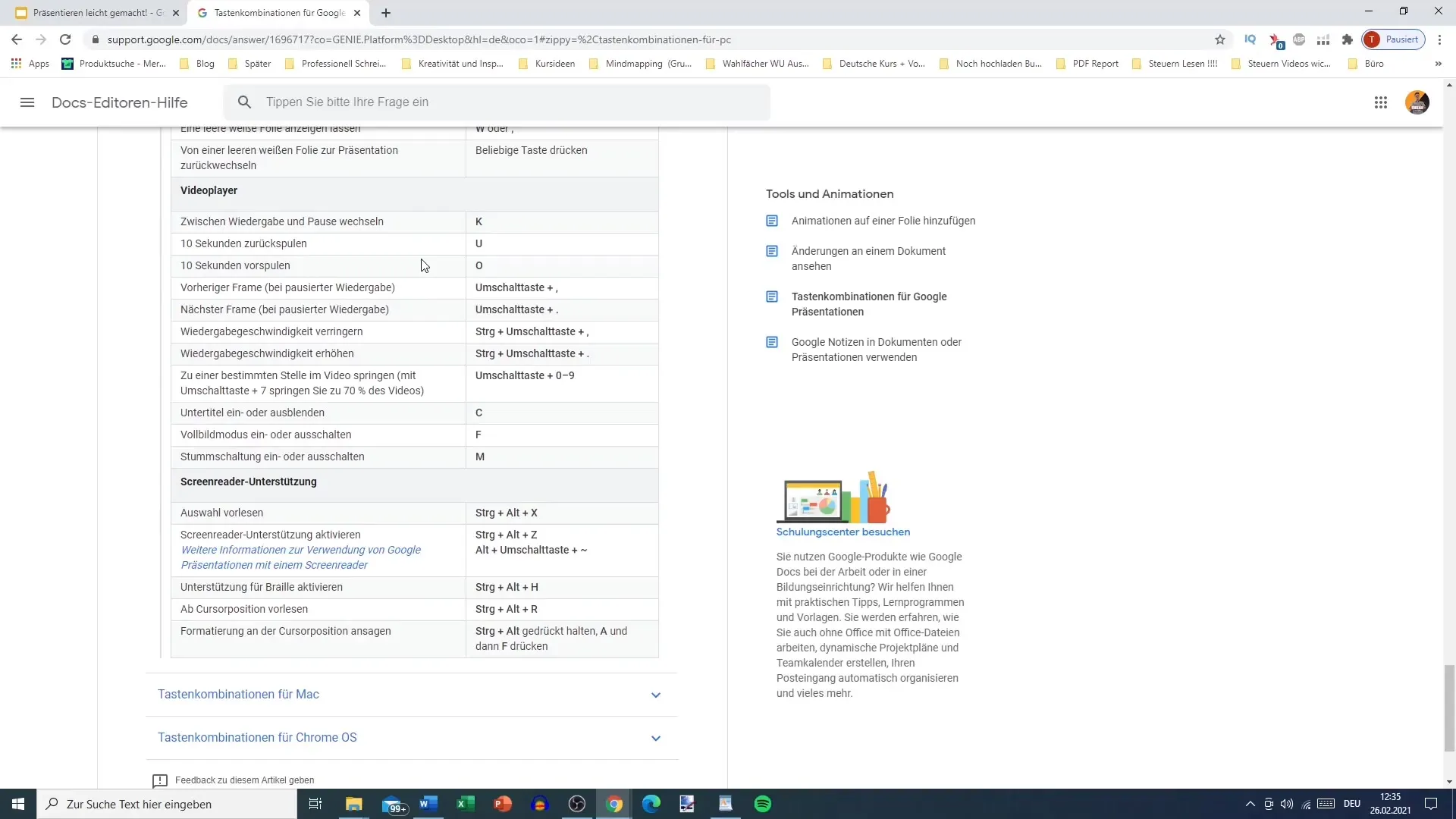The width and height of the screenshot is (1456, 819).
Task: Show hidden bookmarks with the double chevron
Action: [1438, 64]
